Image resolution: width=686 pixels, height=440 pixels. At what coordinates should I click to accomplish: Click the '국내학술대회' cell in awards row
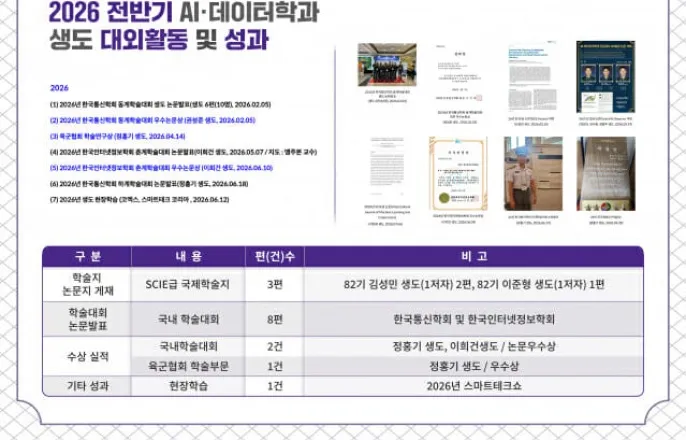click(188, 346)
